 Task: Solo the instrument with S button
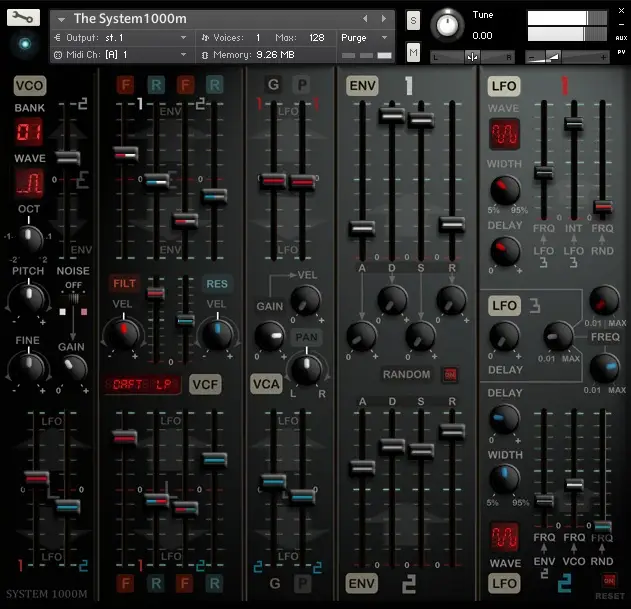[413, 21]
